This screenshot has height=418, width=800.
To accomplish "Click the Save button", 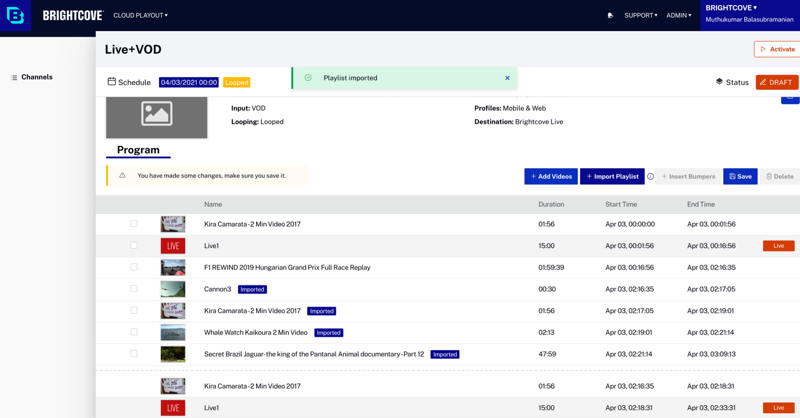I will [740, 177].
